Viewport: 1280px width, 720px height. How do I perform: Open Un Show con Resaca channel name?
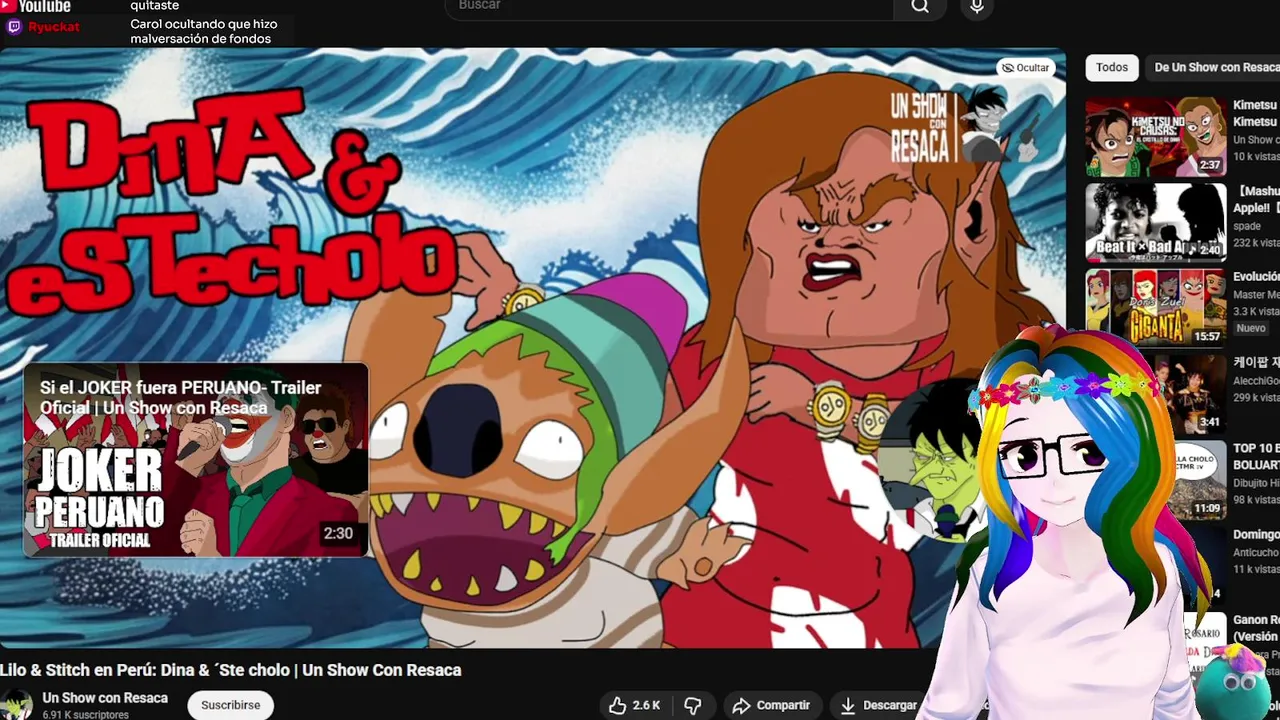tap(105, 698)
